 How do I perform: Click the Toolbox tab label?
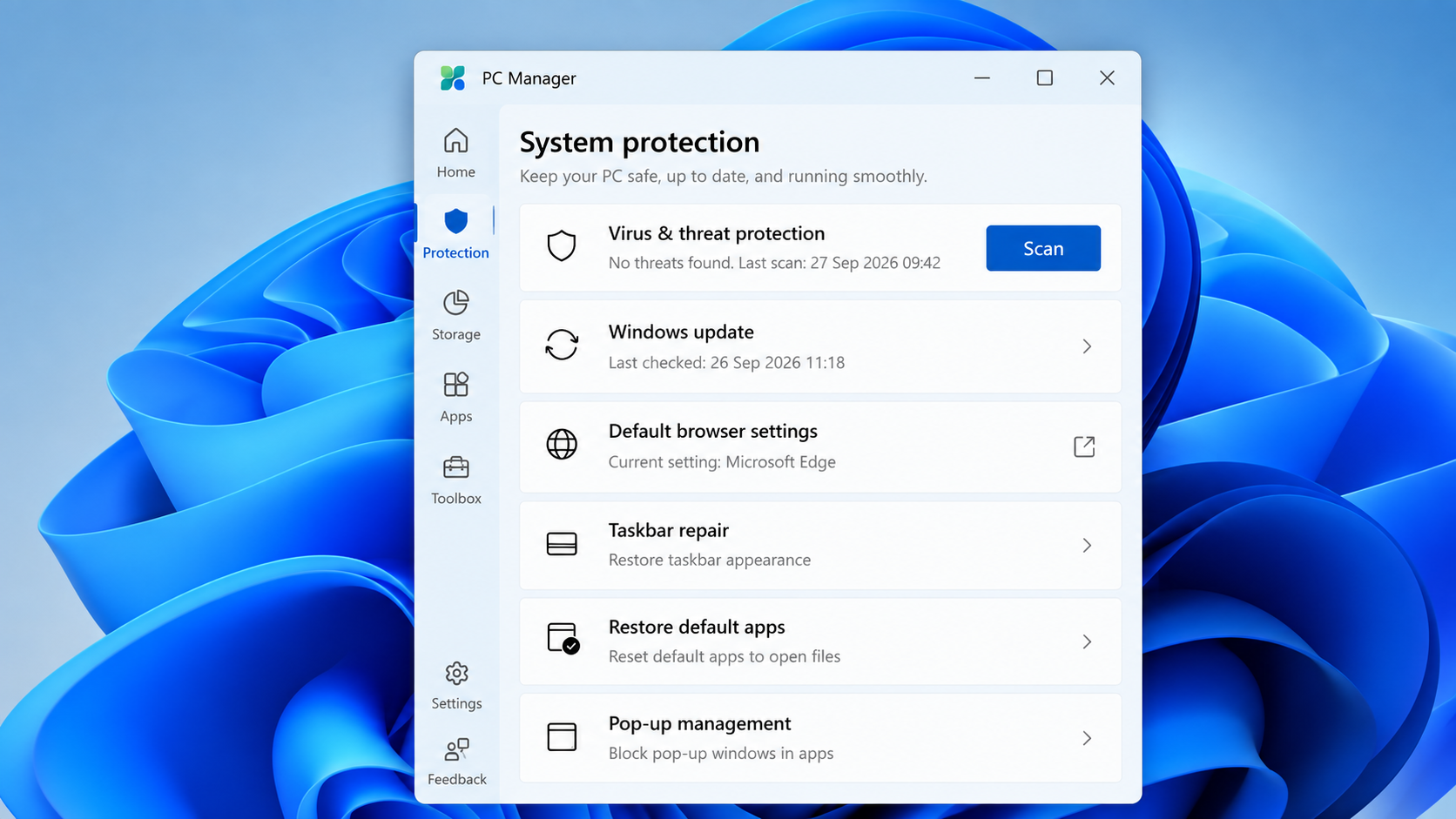point(456,498)
